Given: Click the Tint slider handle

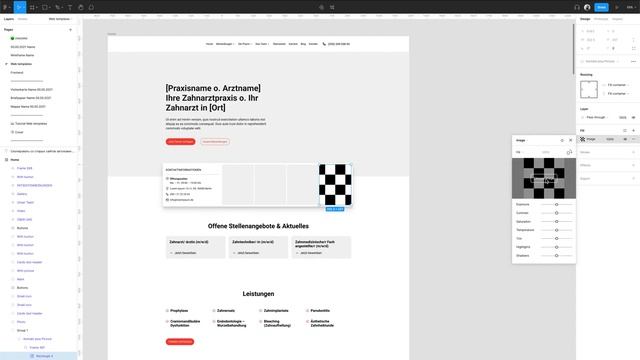Looking at the screenshot, I should coord(556,238).
